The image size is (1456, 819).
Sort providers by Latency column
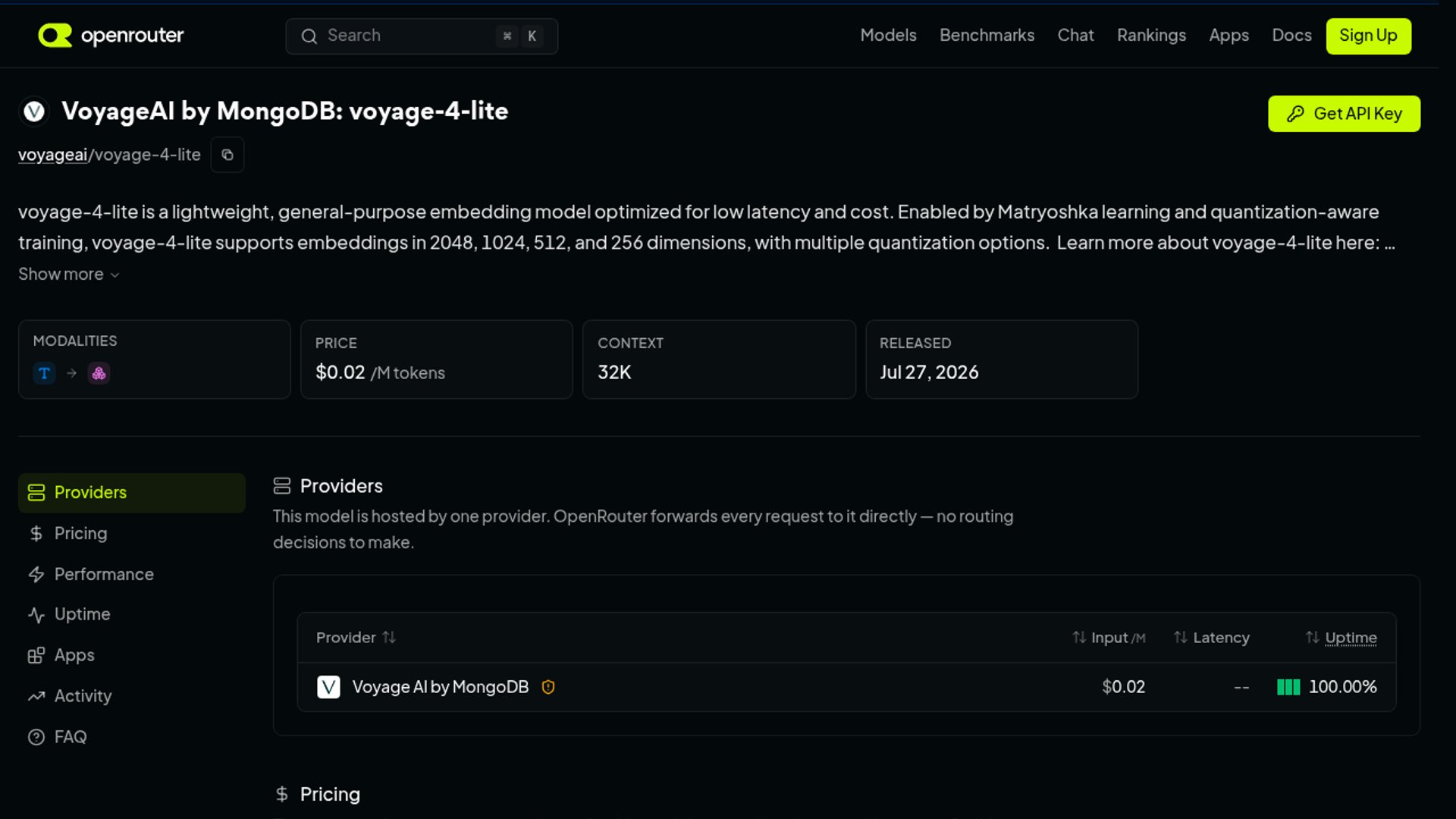tap(1212, 638)
